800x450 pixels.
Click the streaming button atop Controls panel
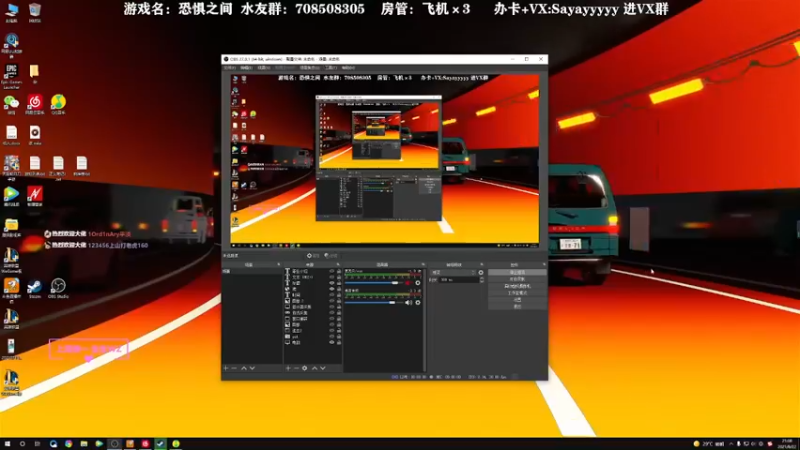517,272
